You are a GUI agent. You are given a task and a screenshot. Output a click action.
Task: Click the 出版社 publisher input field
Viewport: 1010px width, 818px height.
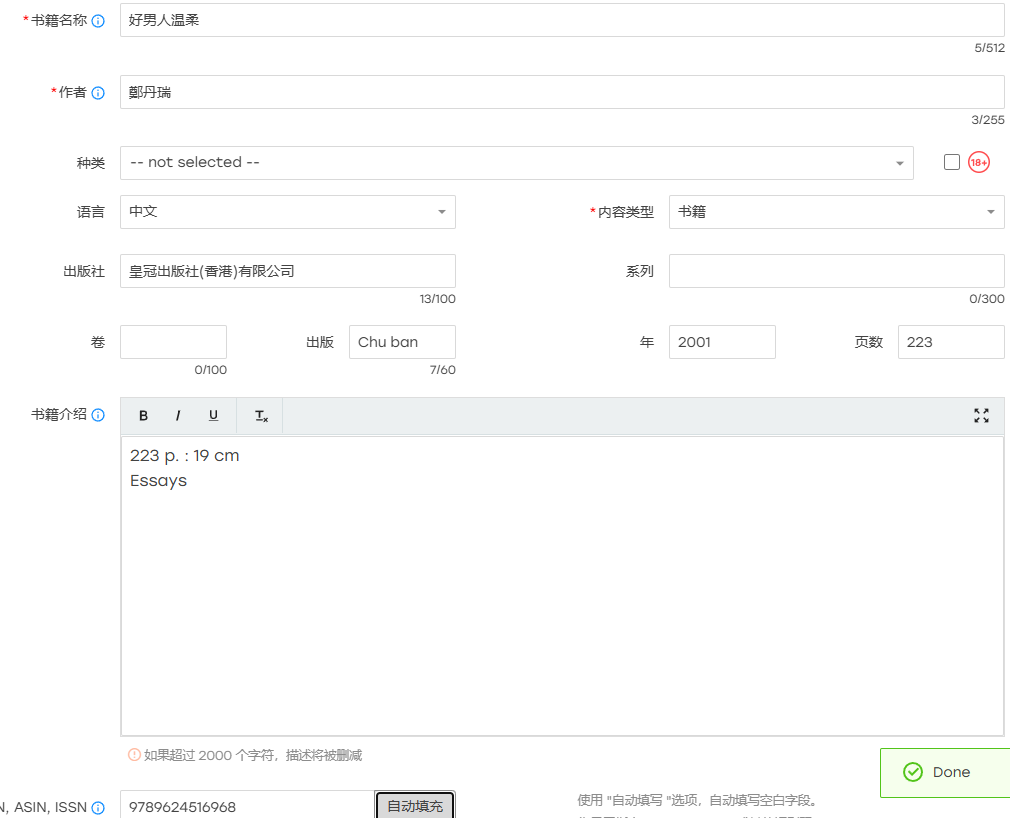[288, 271]
